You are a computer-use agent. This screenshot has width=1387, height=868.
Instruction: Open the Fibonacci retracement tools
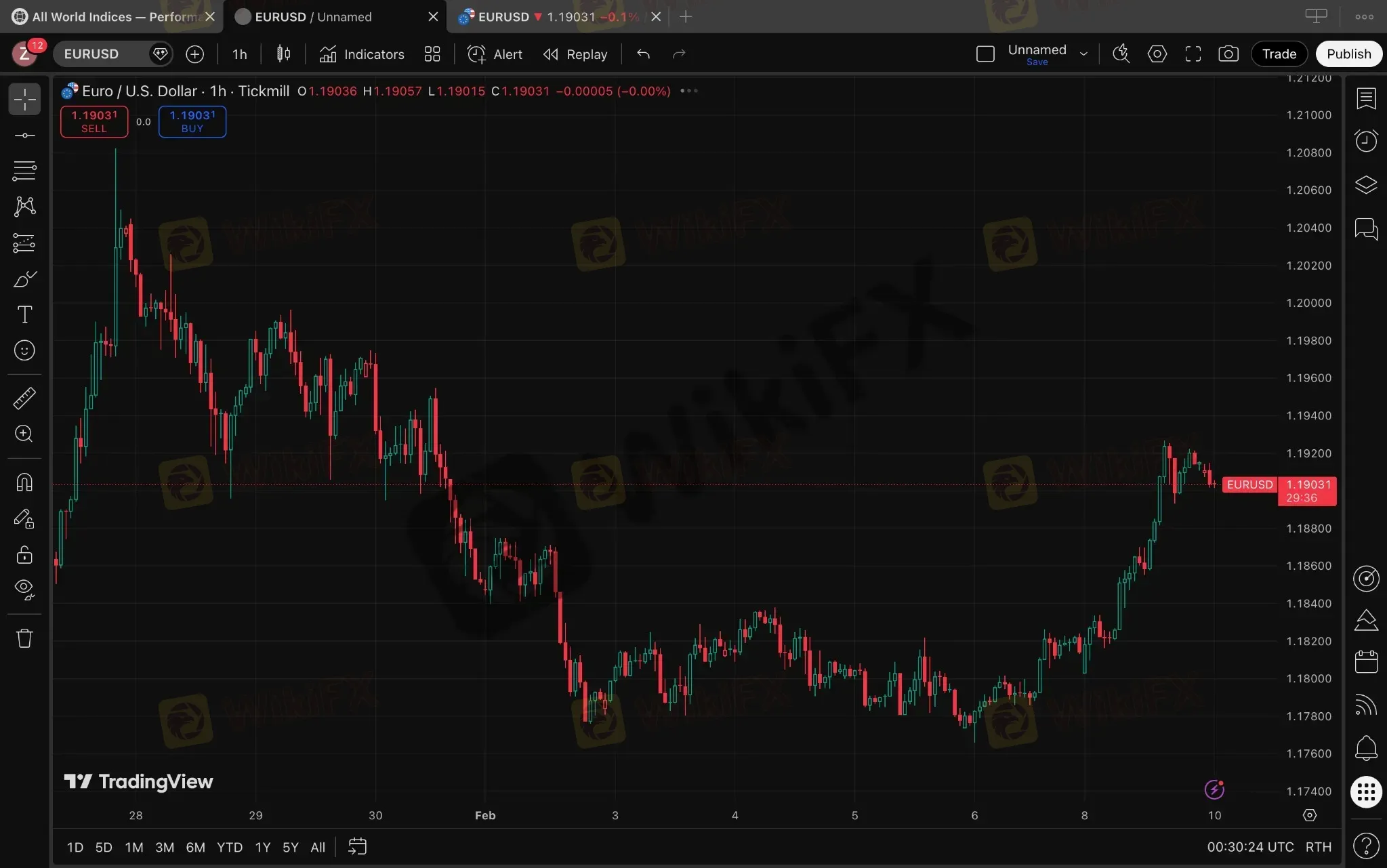tap(24, 171)
